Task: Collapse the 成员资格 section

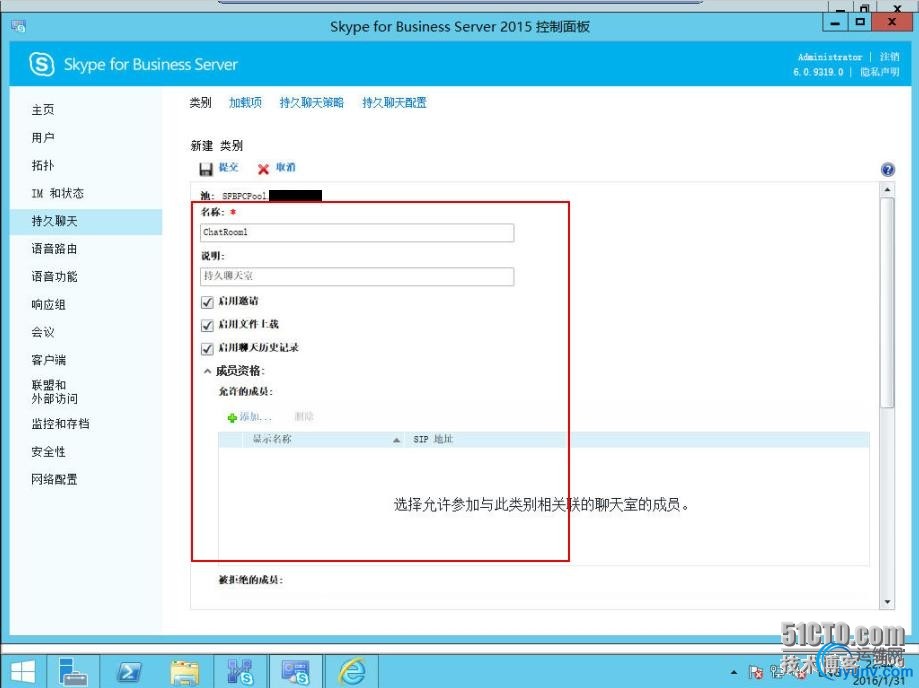Action: click(x=207, y=371)
